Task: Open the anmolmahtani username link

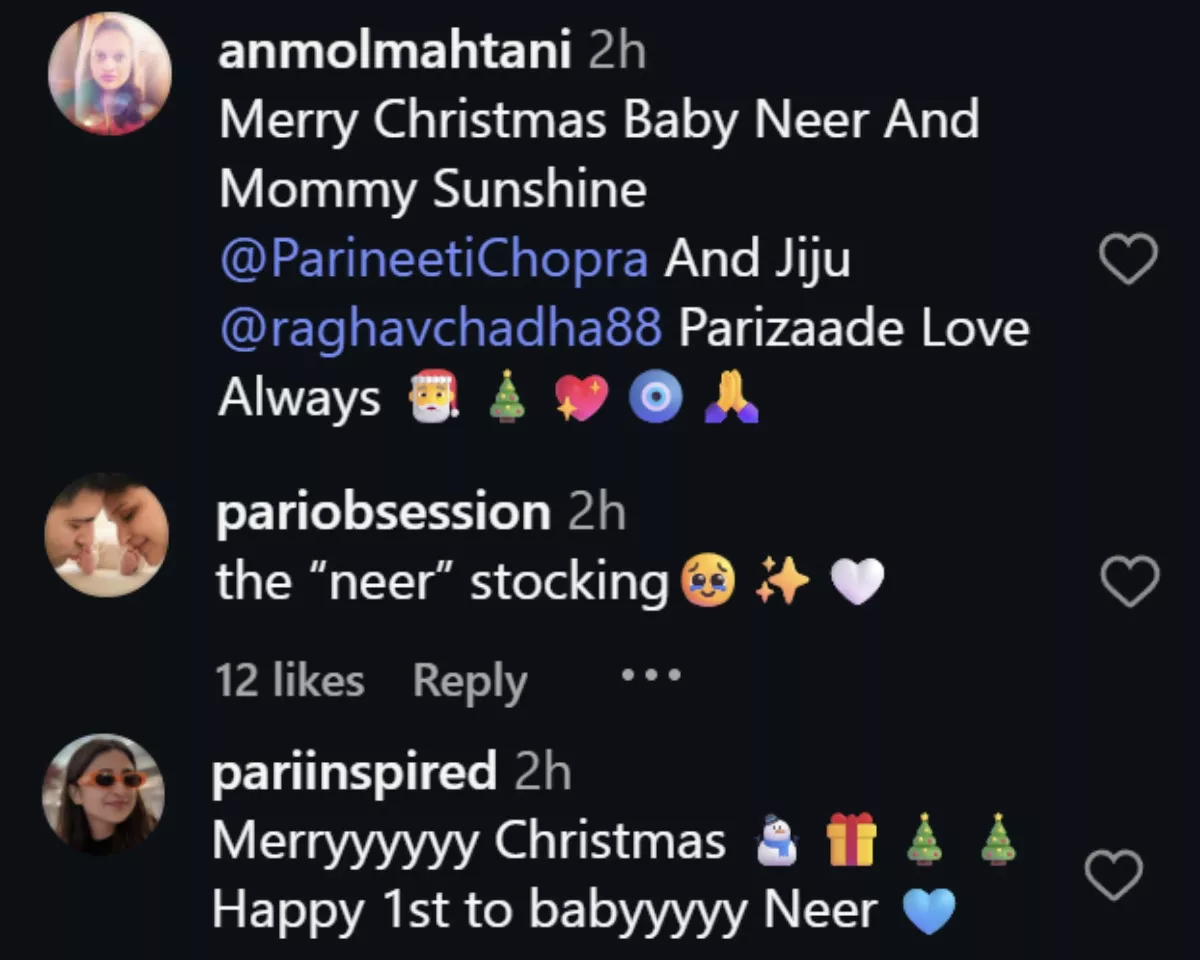Action: pyautogui.click(x=394, y=52)
